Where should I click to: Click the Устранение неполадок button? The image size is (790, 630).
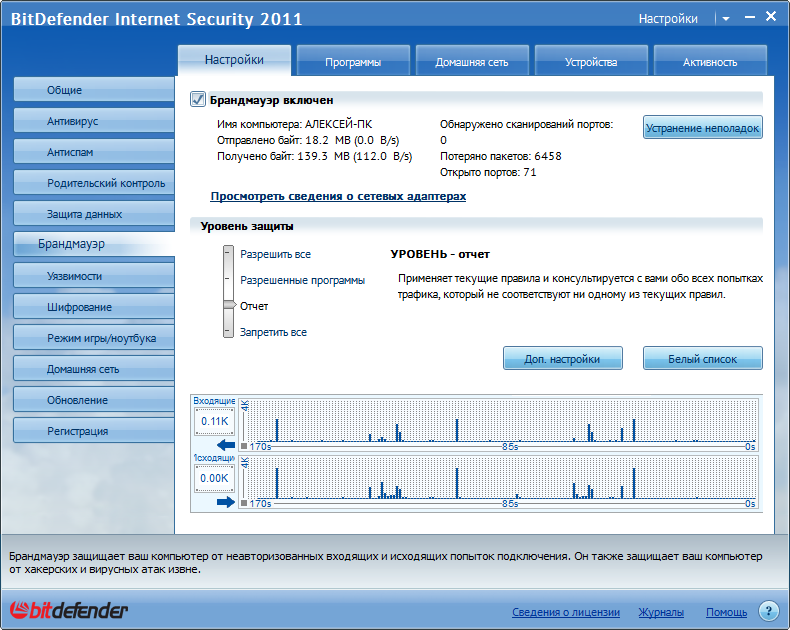pyautogui.click(x=702, y=128)
